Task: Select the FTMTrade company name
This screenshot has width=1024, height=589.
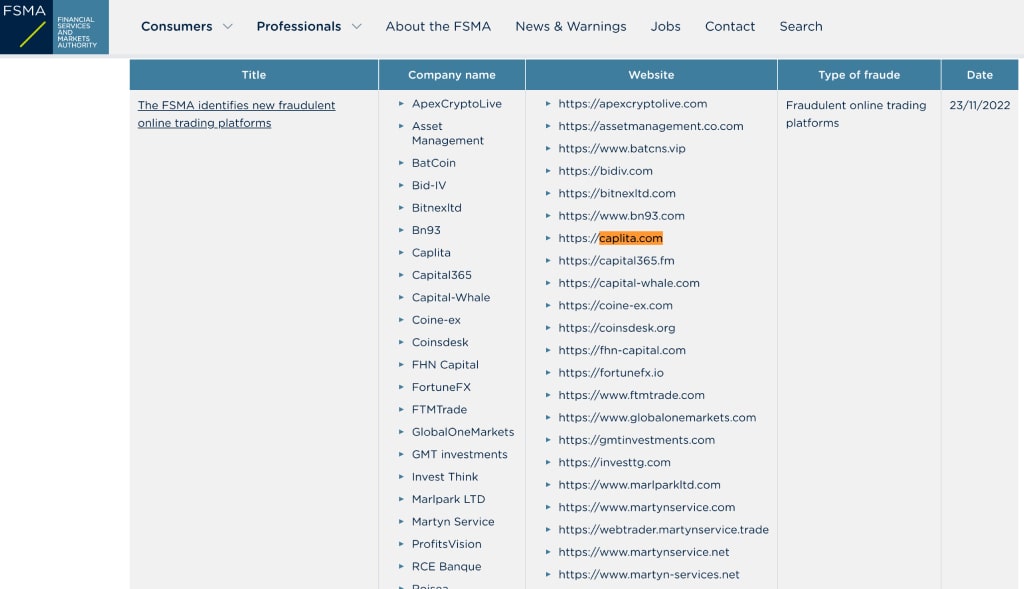Action: [x=439, y=409]
